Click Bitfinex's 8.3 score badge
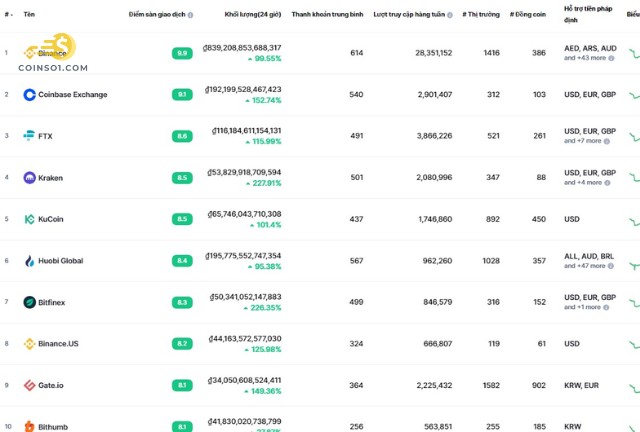This screenshot has width=640, height=432. pyautogui.click(x=182, y=302)
